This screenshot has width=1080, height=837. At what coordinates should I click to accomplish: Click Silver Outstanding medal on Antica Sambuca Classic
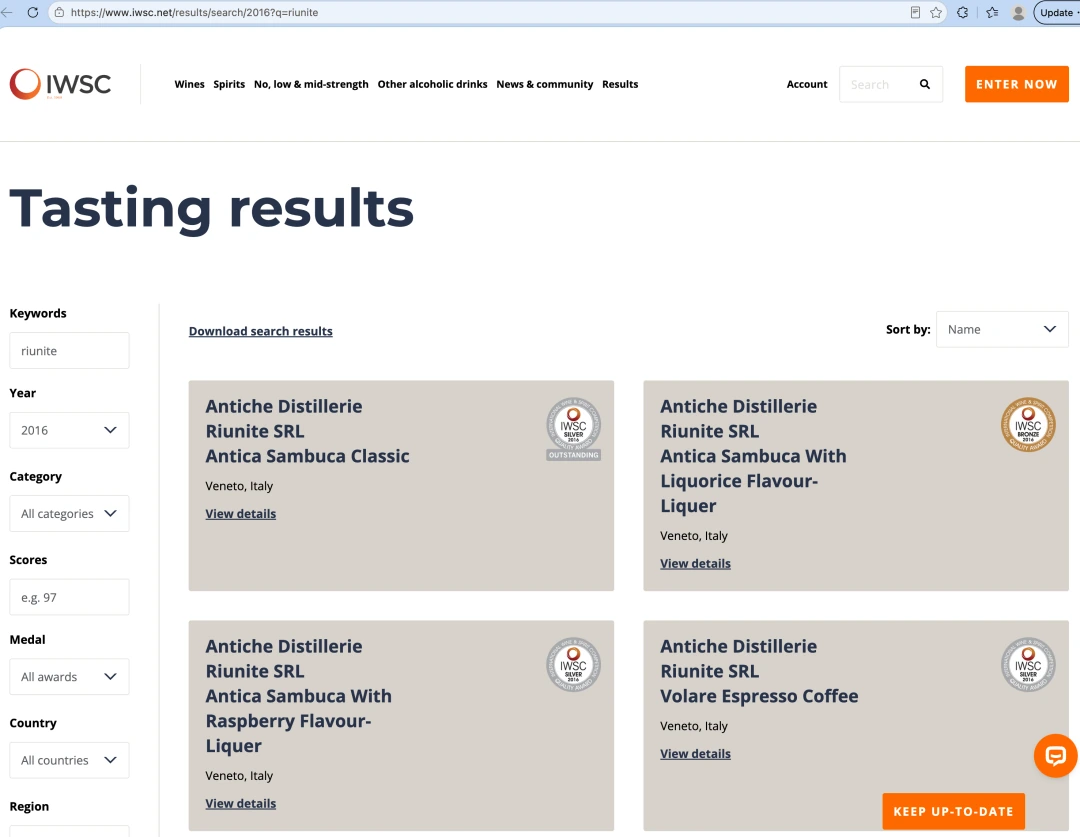(x=573, y=429)
